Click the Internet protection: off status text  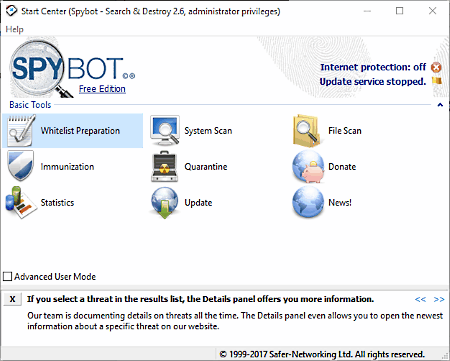tap(373, 67)
